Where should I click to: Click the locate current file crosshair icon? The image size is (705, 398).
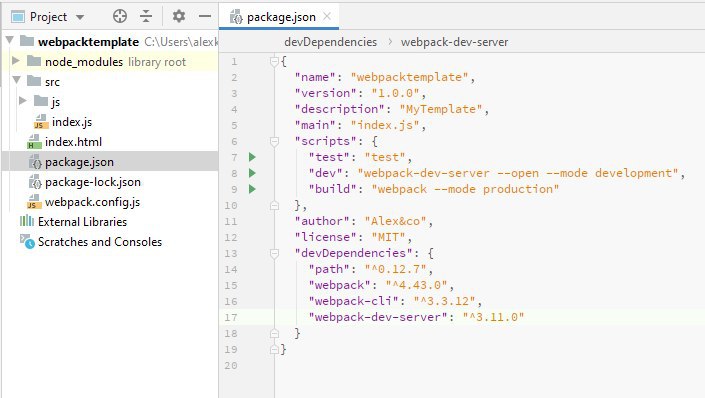(120, 17)
